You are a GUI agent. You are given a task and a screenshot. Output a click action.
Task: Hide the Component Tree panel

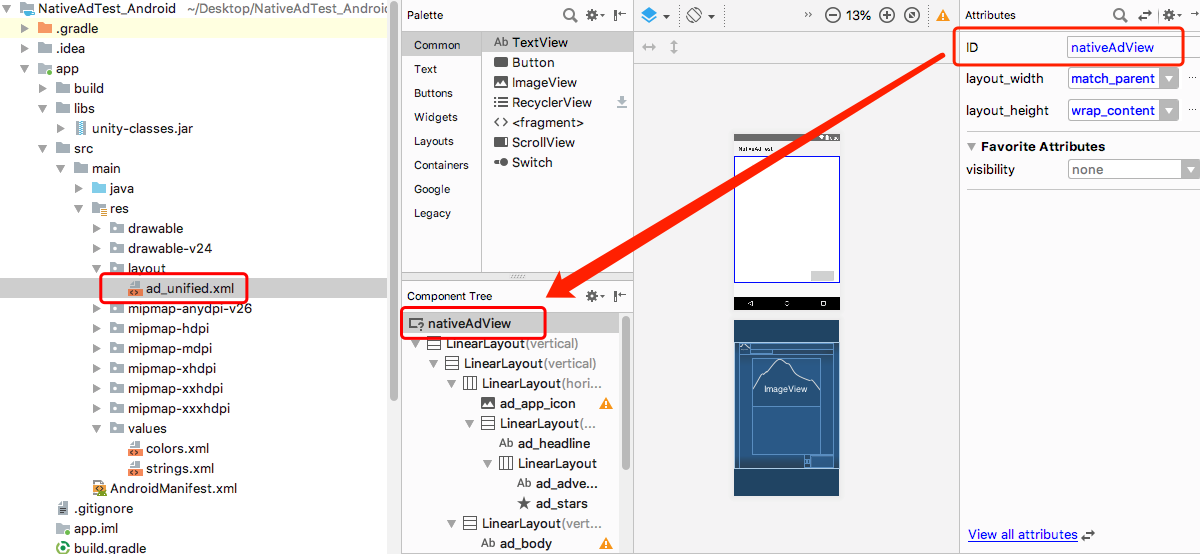[620, 296]
